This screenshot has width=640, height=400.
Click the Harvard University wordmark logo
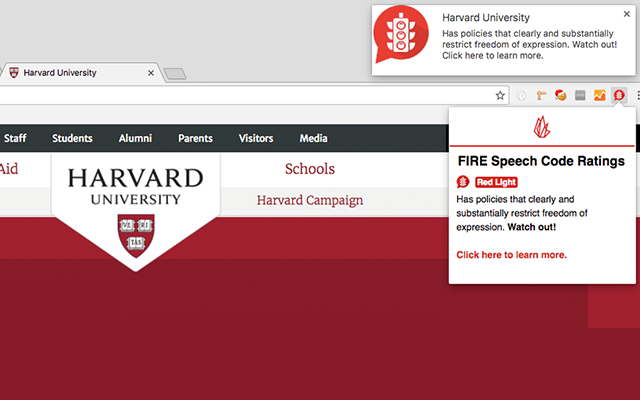(136, 186)
